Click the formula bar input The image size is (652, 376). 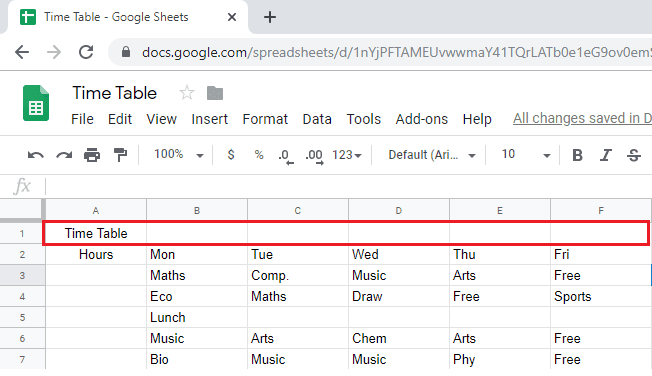(348, 186)
